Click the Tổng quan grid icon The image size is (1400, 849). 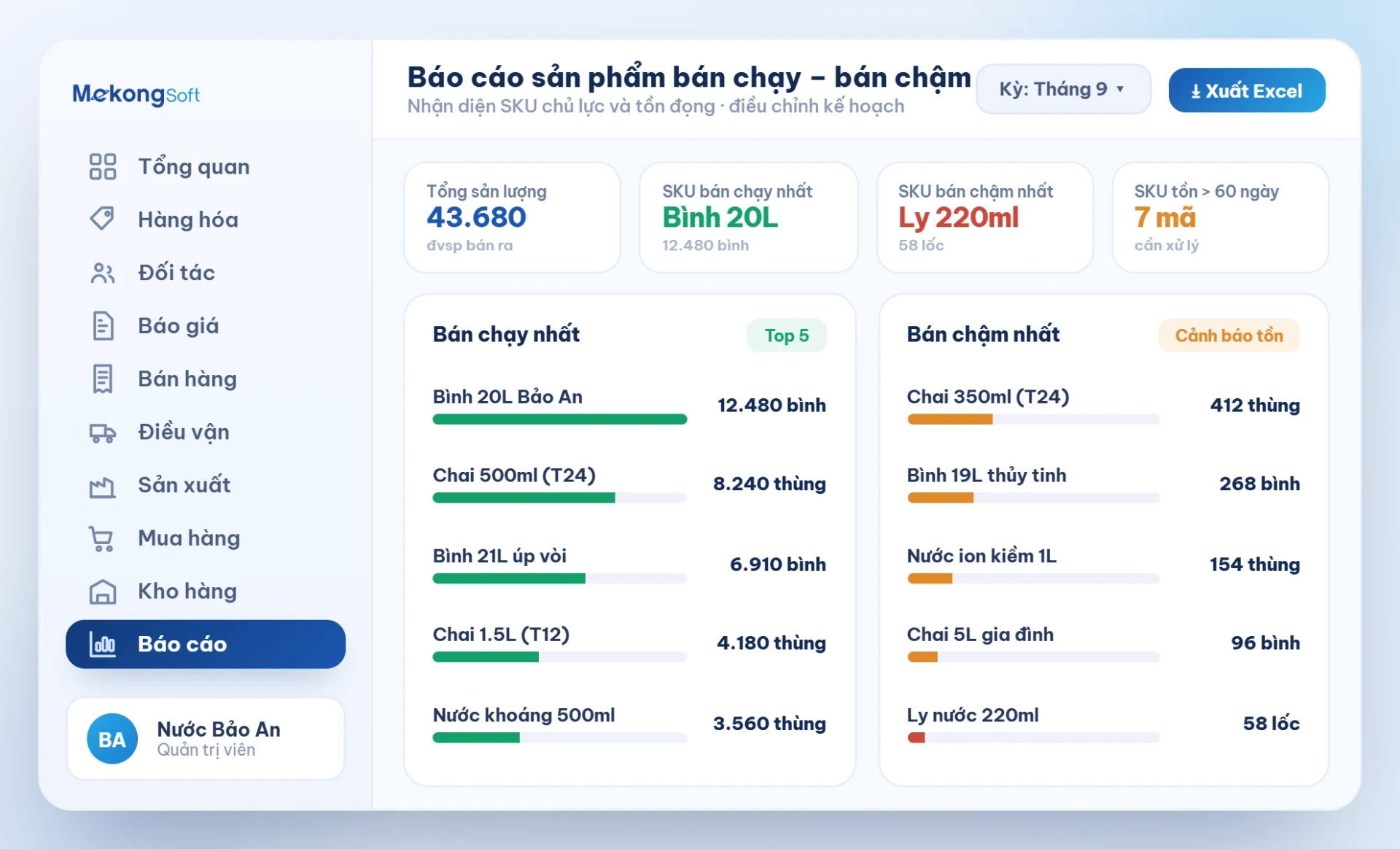coord(103,166)
